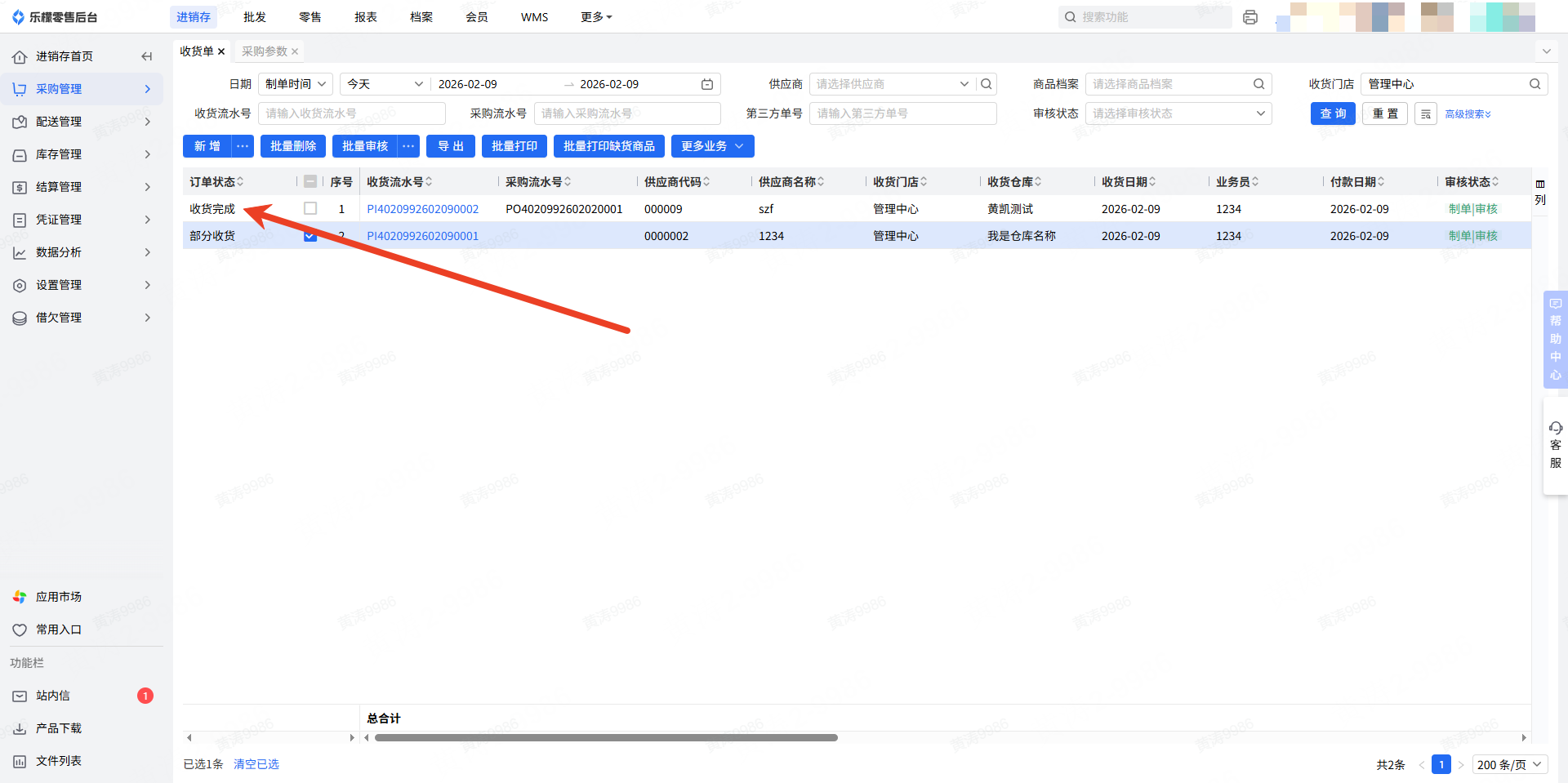
Task: Check the checkbox for row 收货完成
Action: [310, 208]
